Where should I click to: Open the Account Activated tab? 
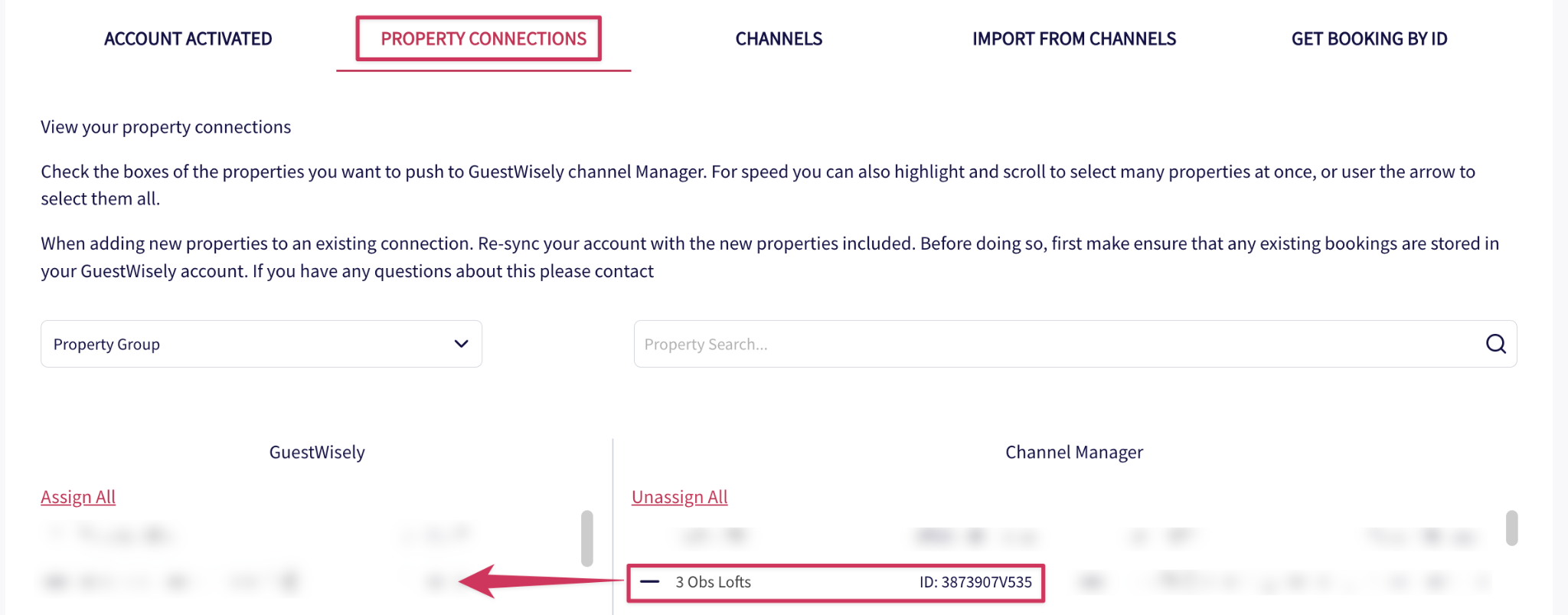tap(188, 39)
